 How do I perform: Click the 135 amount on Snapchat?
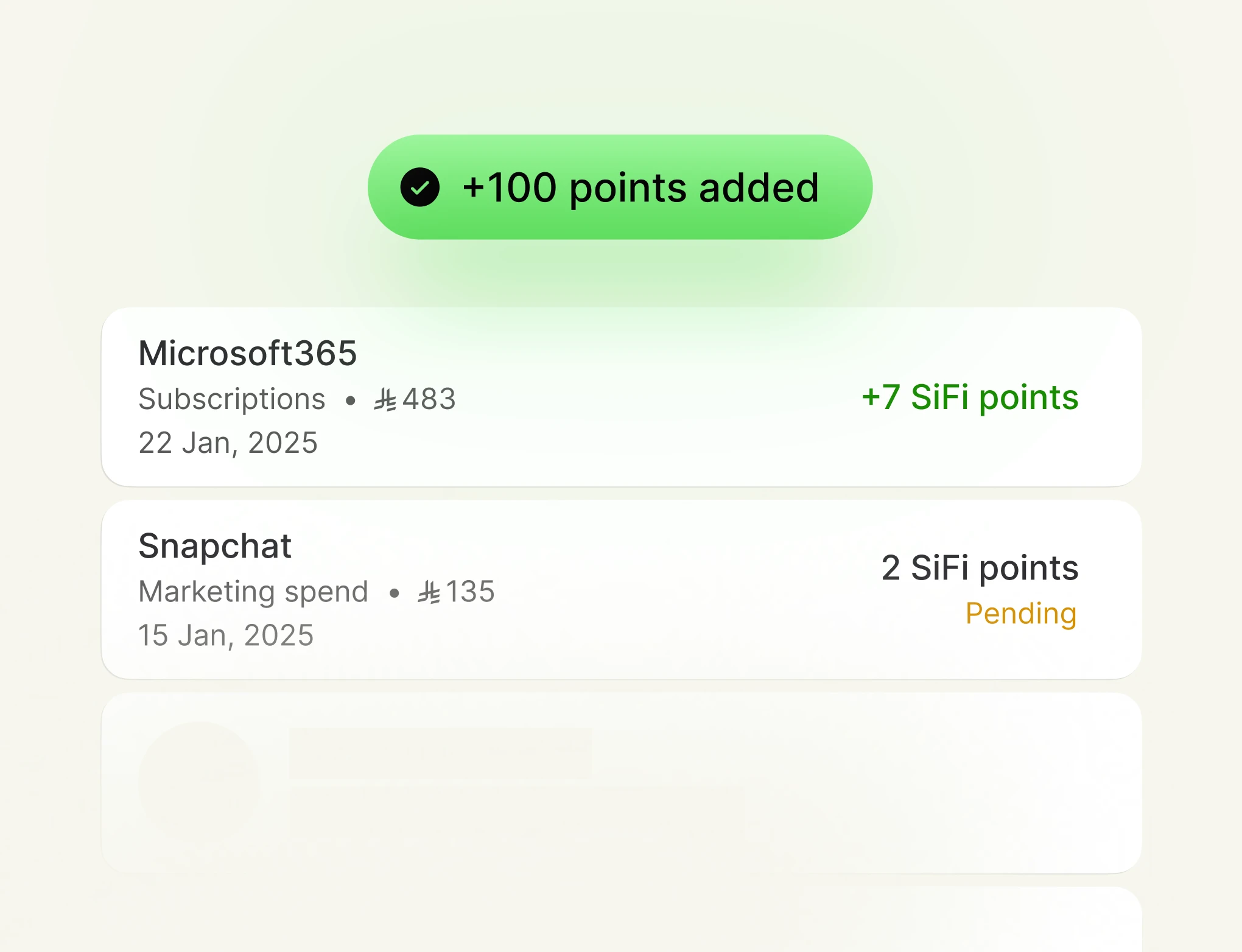471,592
